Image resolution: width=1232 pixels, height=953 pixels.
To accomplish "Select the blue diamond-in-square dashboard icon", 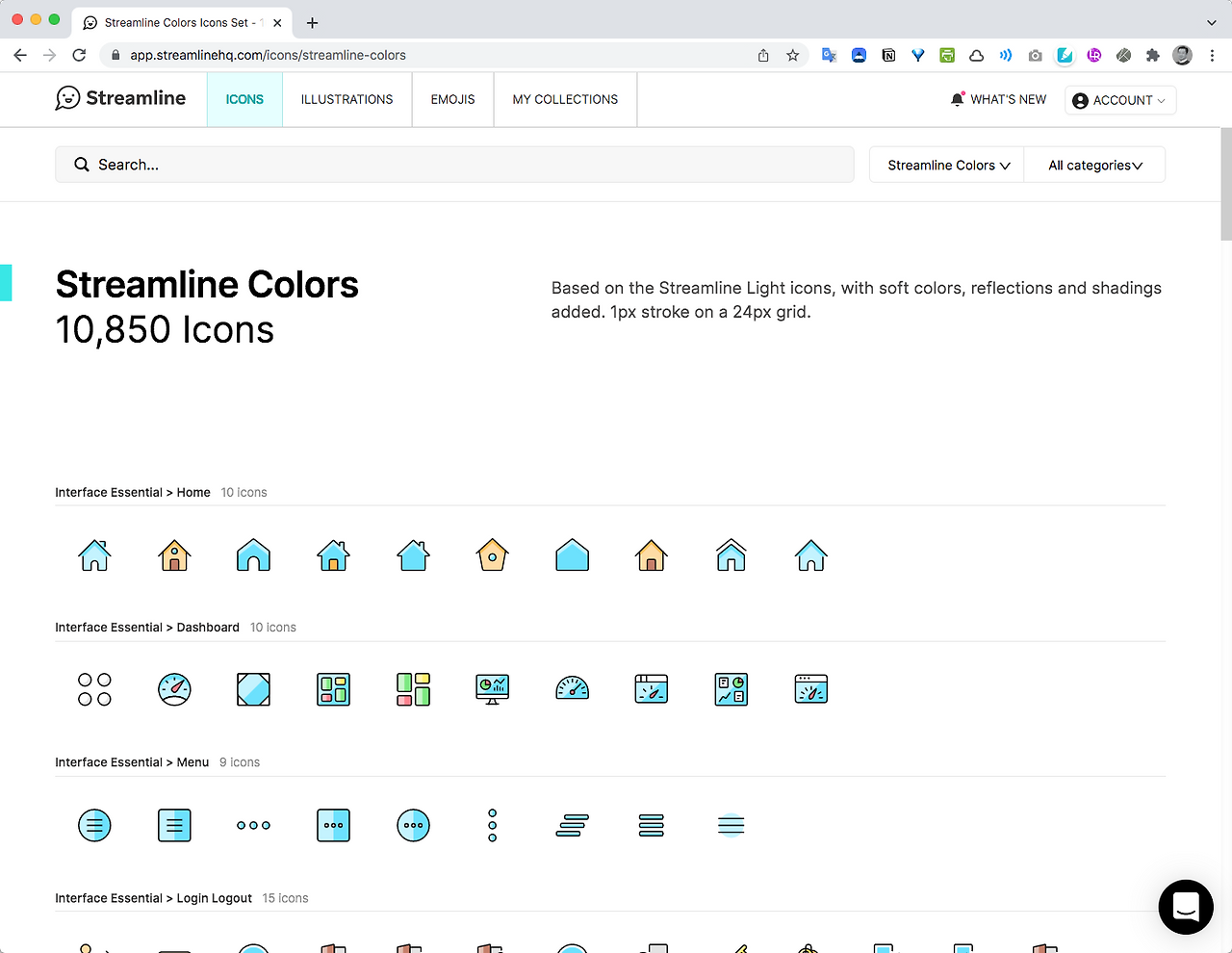I will 253,689.
